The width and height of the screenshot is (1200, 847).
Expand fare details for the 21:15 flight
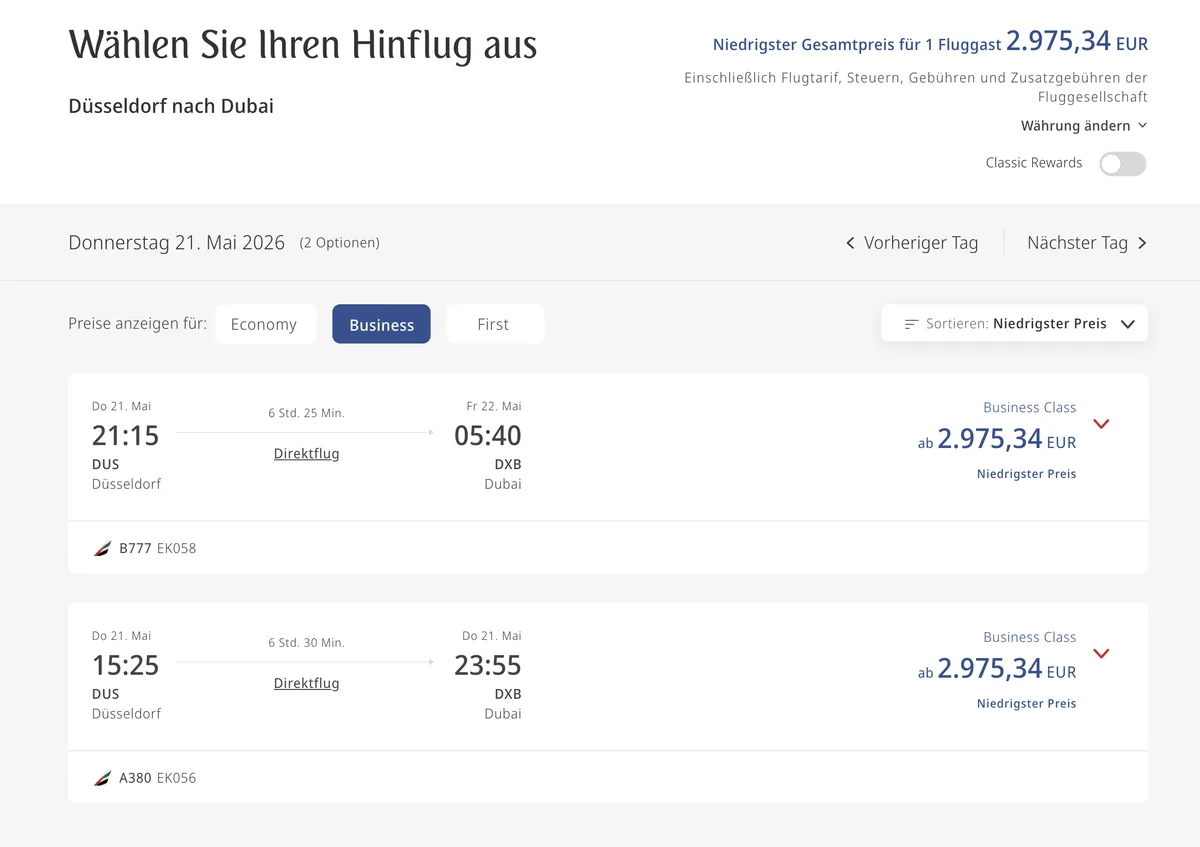pyautogui.click(x=1101, y=424)
